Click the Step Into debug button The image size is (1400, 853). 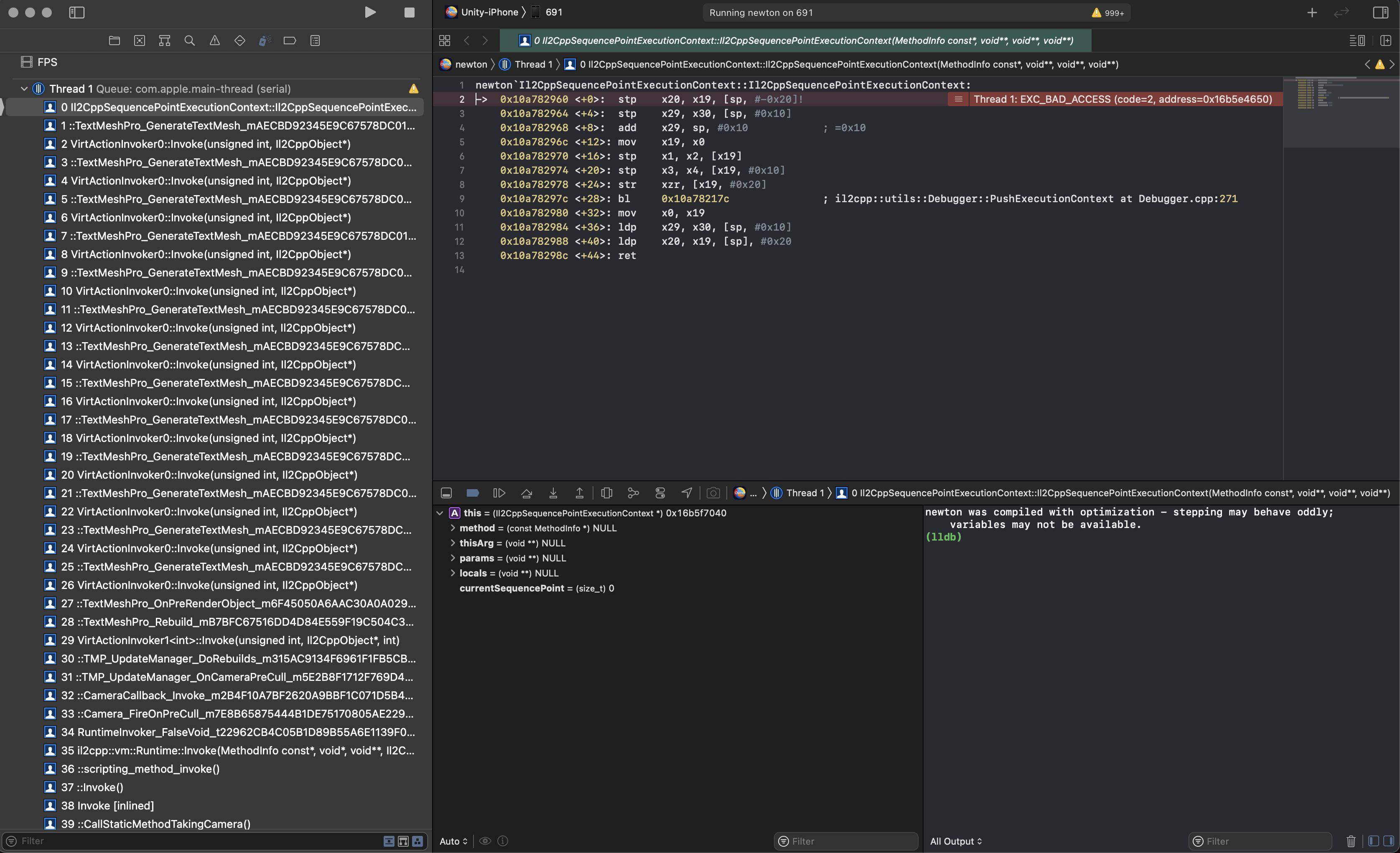(x=553, y=493)
